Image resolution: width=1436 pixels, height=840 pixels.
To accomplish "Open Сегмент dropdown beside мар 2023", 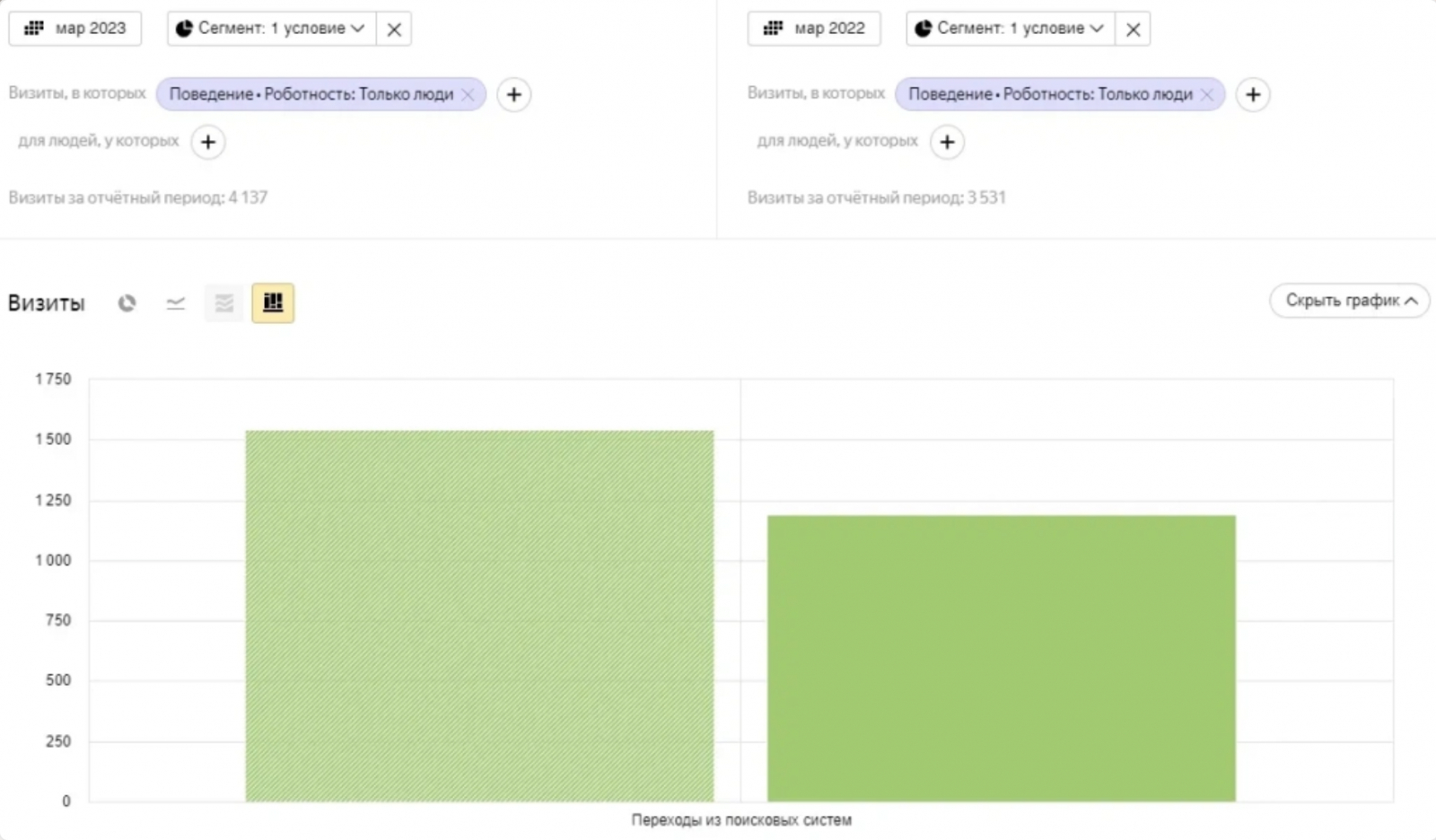I will tap(271, 29).
